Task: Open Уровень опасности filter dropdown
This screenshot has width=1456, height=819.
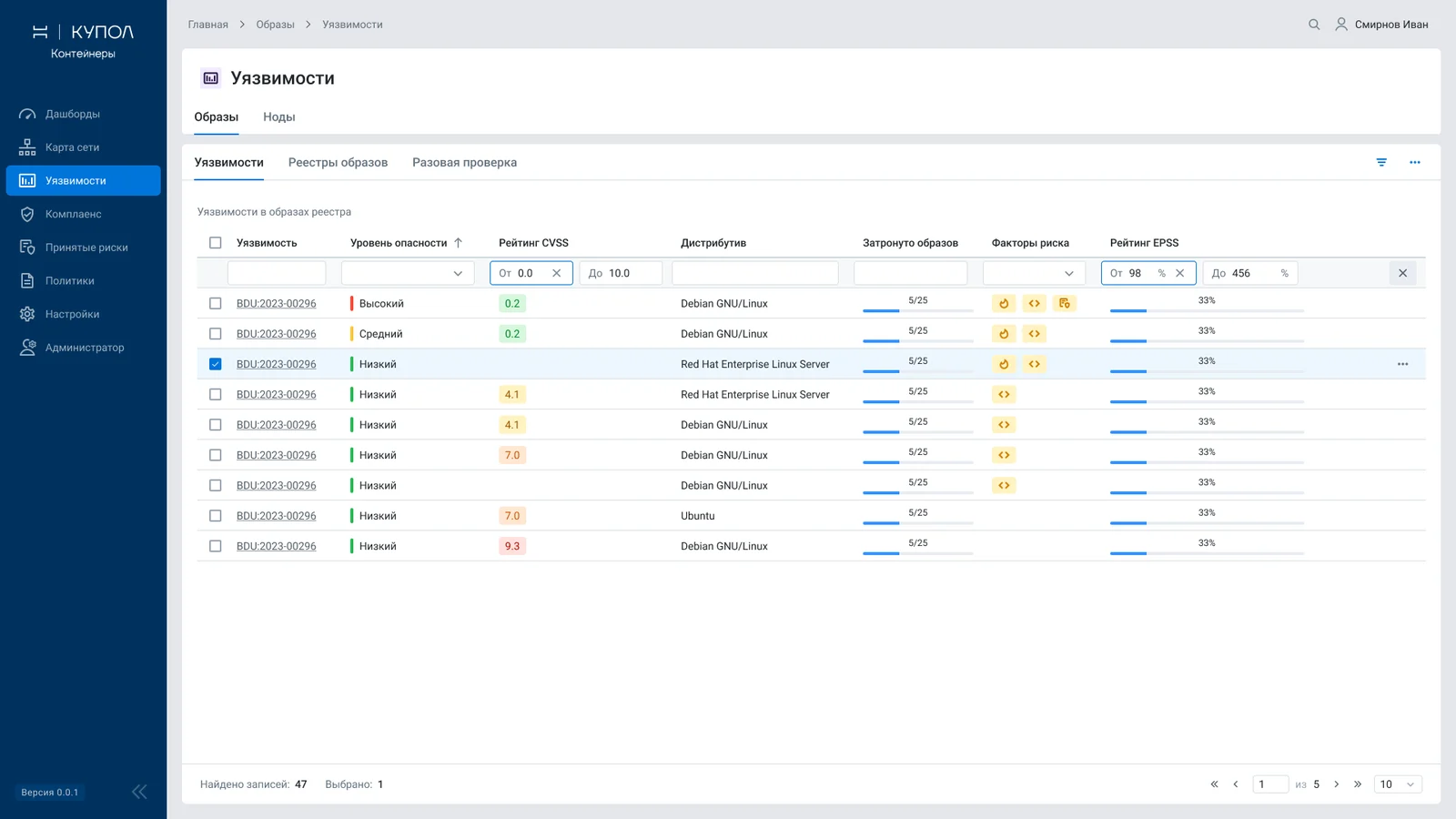Action: [408, 273]
